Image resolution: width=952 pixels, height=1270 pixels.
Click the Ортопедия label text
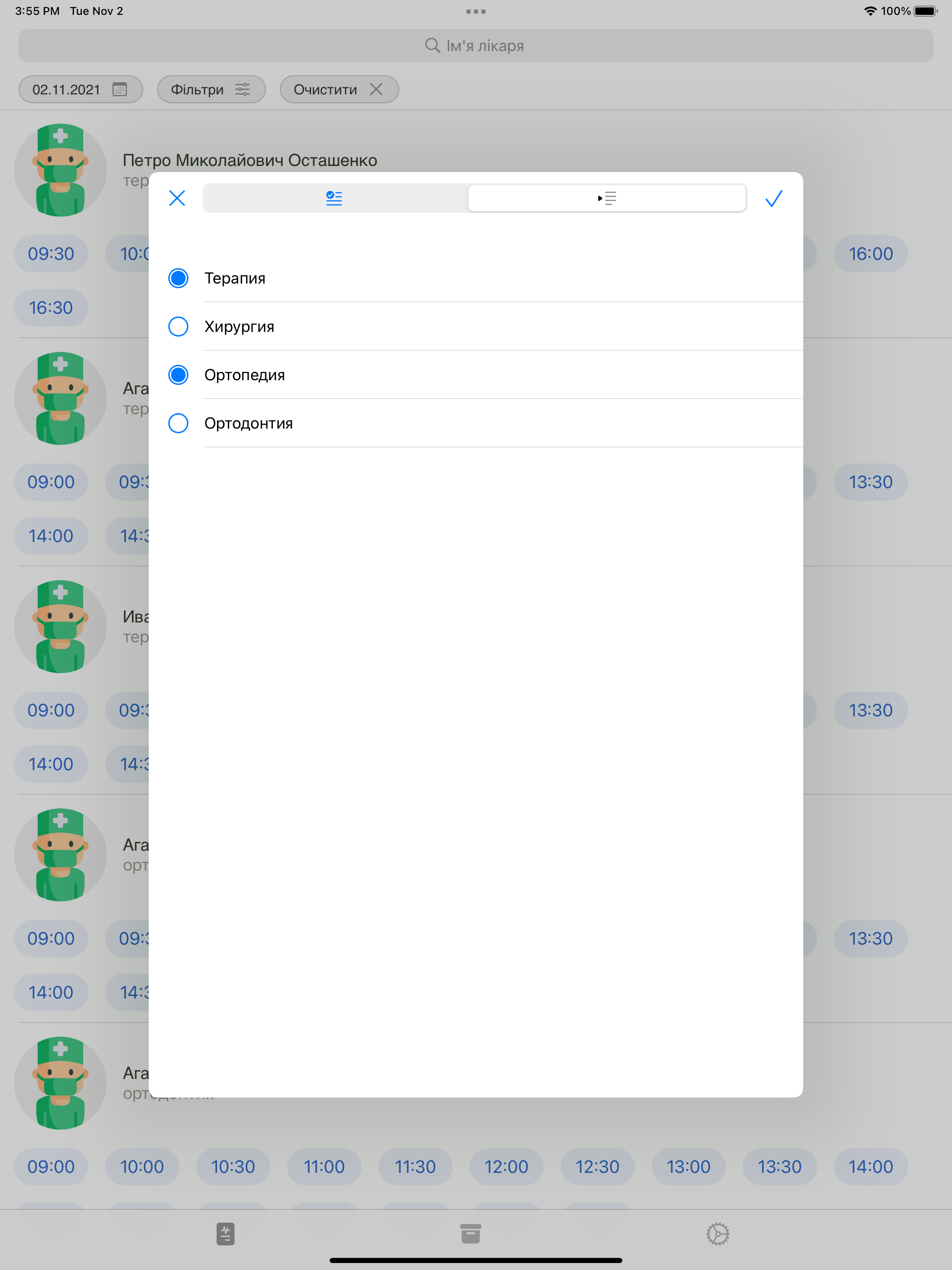[245, 375]
